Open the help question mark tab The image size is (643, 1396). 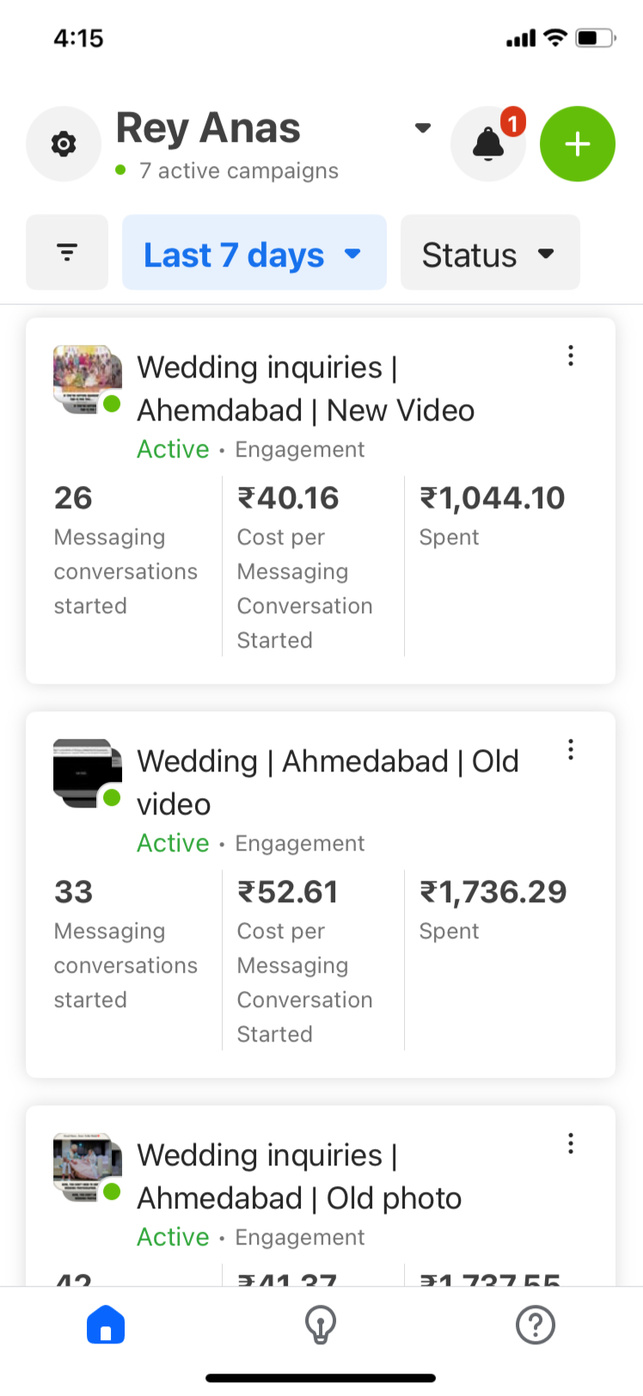[535, 1326]
